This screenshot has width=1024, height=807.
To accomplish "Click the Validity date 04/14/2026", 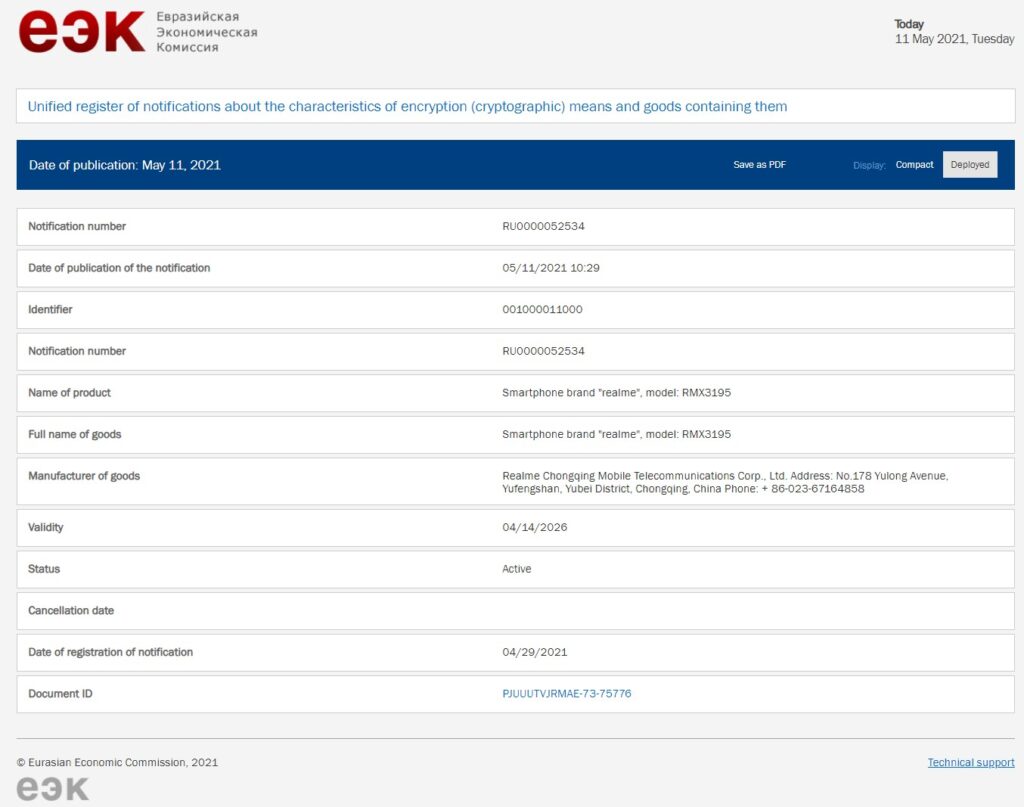I will [x=534, y=527].
